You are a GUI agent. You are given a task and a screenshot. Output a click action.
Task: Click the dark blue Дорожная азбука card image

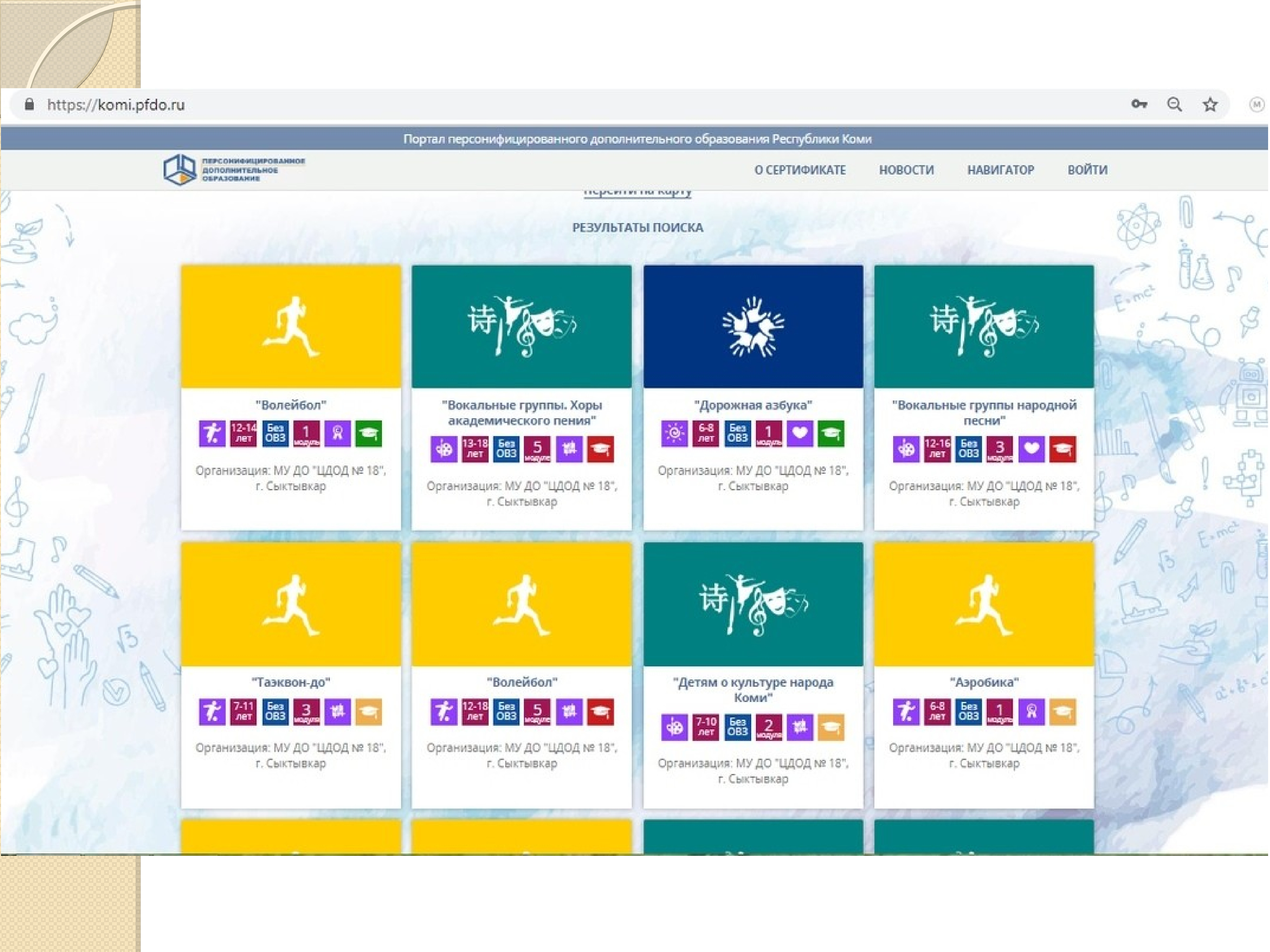pyautogui.click(x=753, y=326)
